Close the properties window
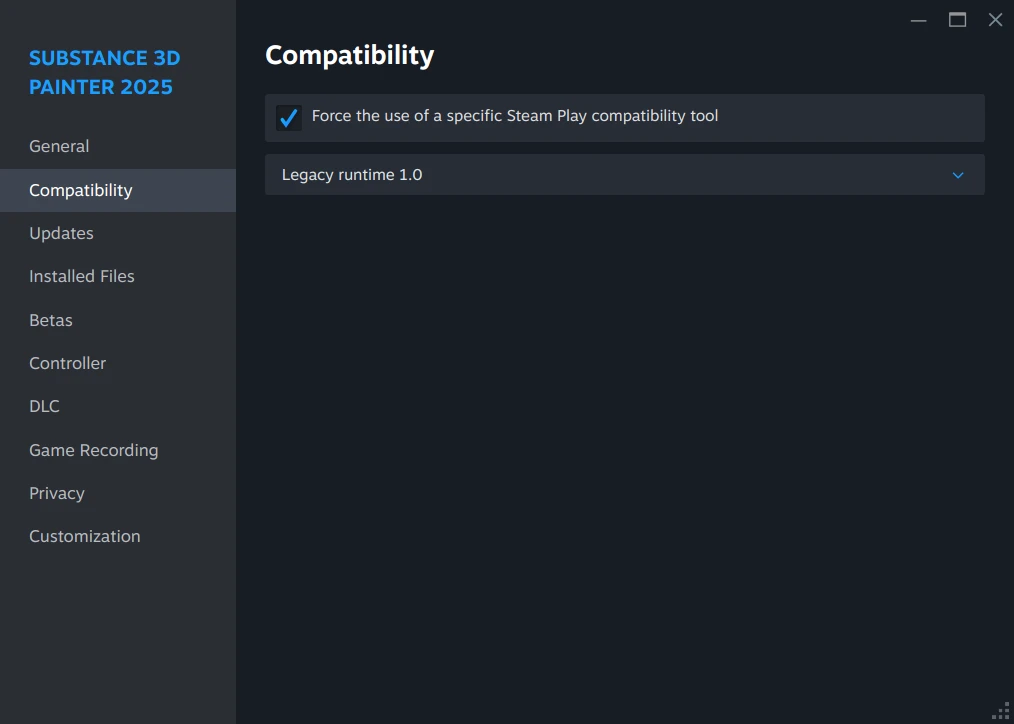Image resolution: width=1014 pixels, height=724 pixels. pos(995,20)
